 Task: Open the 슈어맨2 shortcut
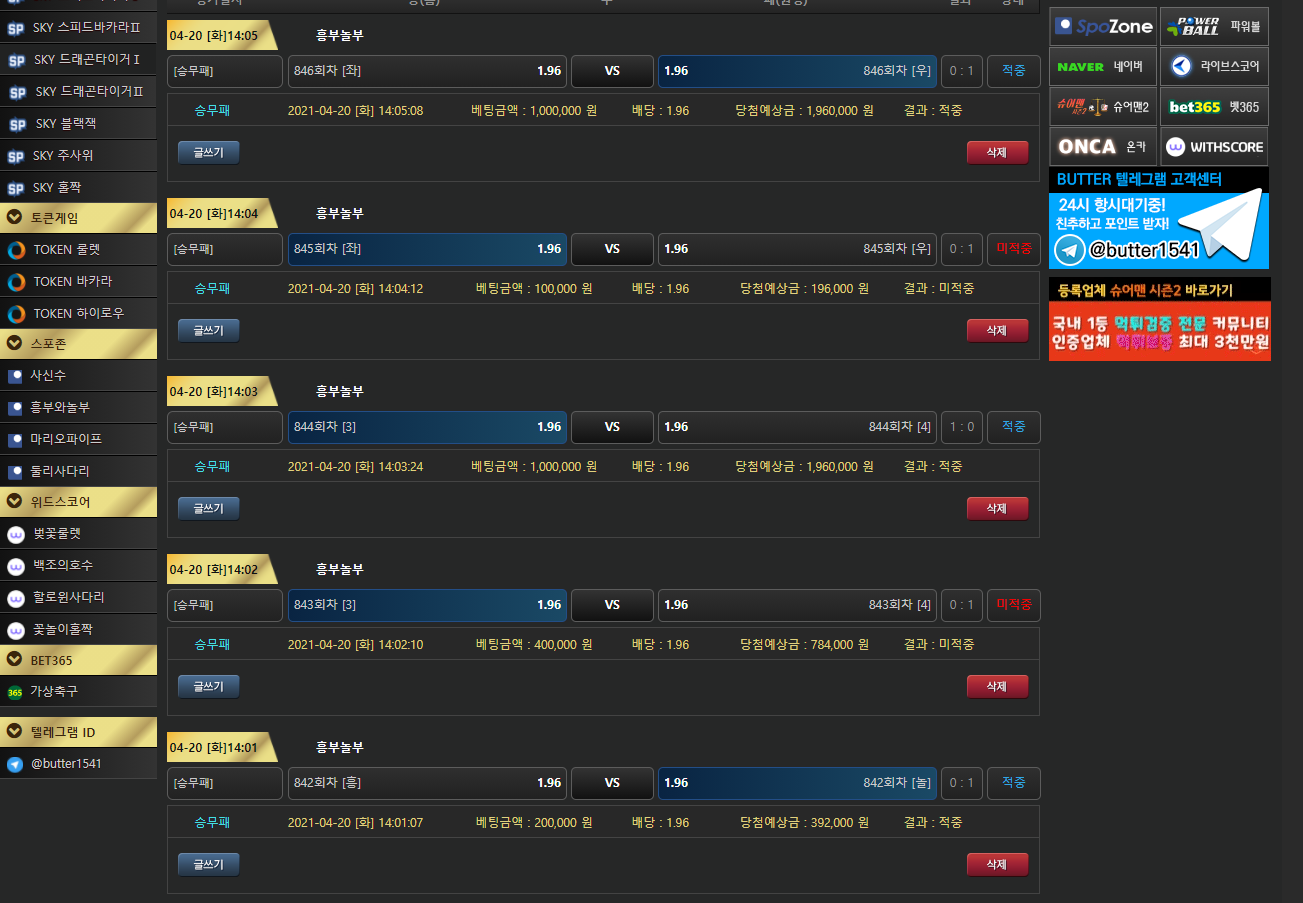pyautogui.click(x=1103, y=107)
